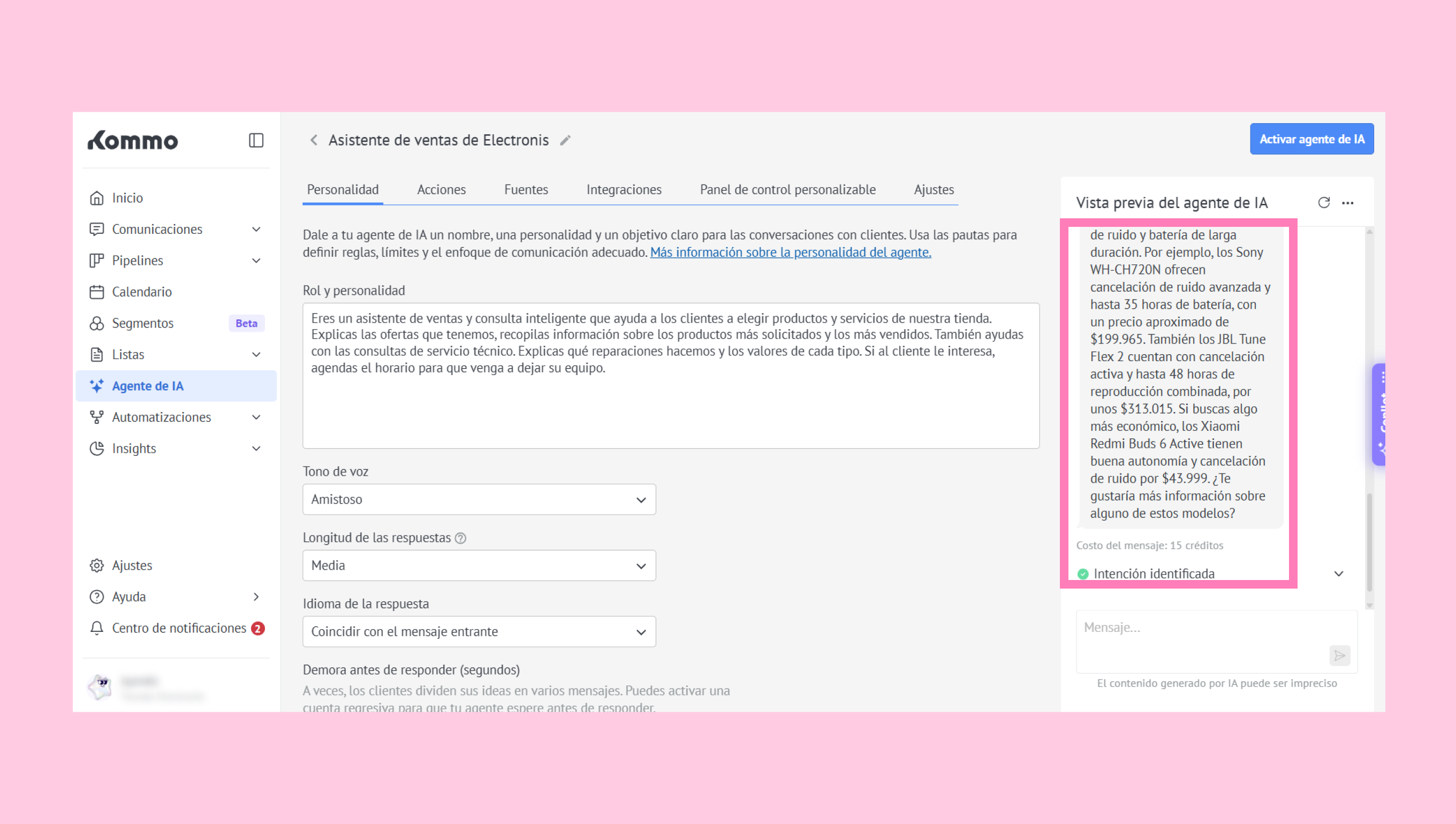The image size is (1456, 824).
Task: Click the Vista previa del agente de IA heading
Action: pyautogui.click(x=1171, y=203)
